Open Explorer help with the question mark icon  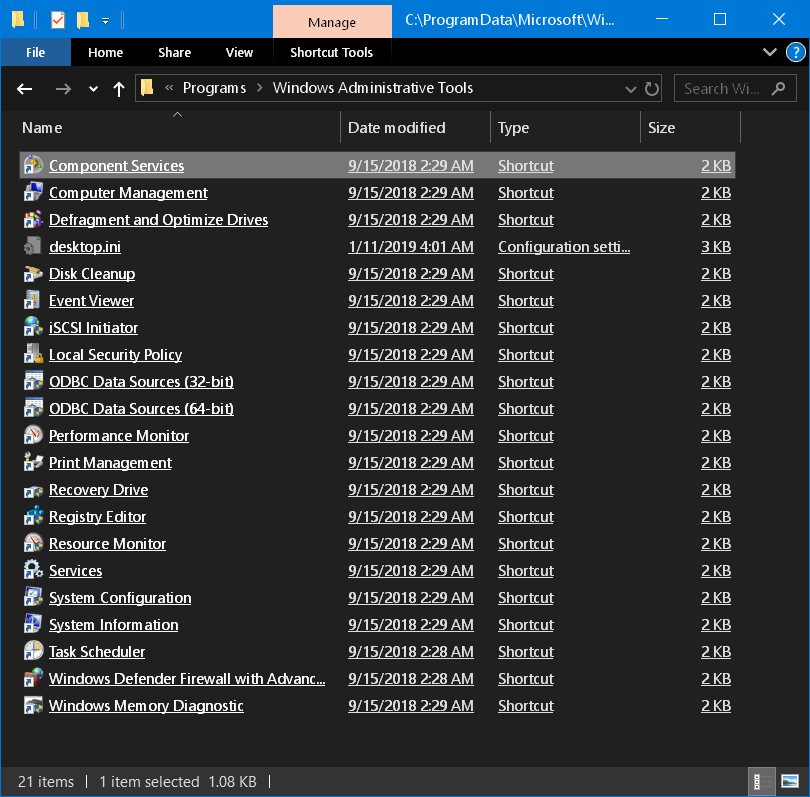pyautogui.click(x=796, y=52)
